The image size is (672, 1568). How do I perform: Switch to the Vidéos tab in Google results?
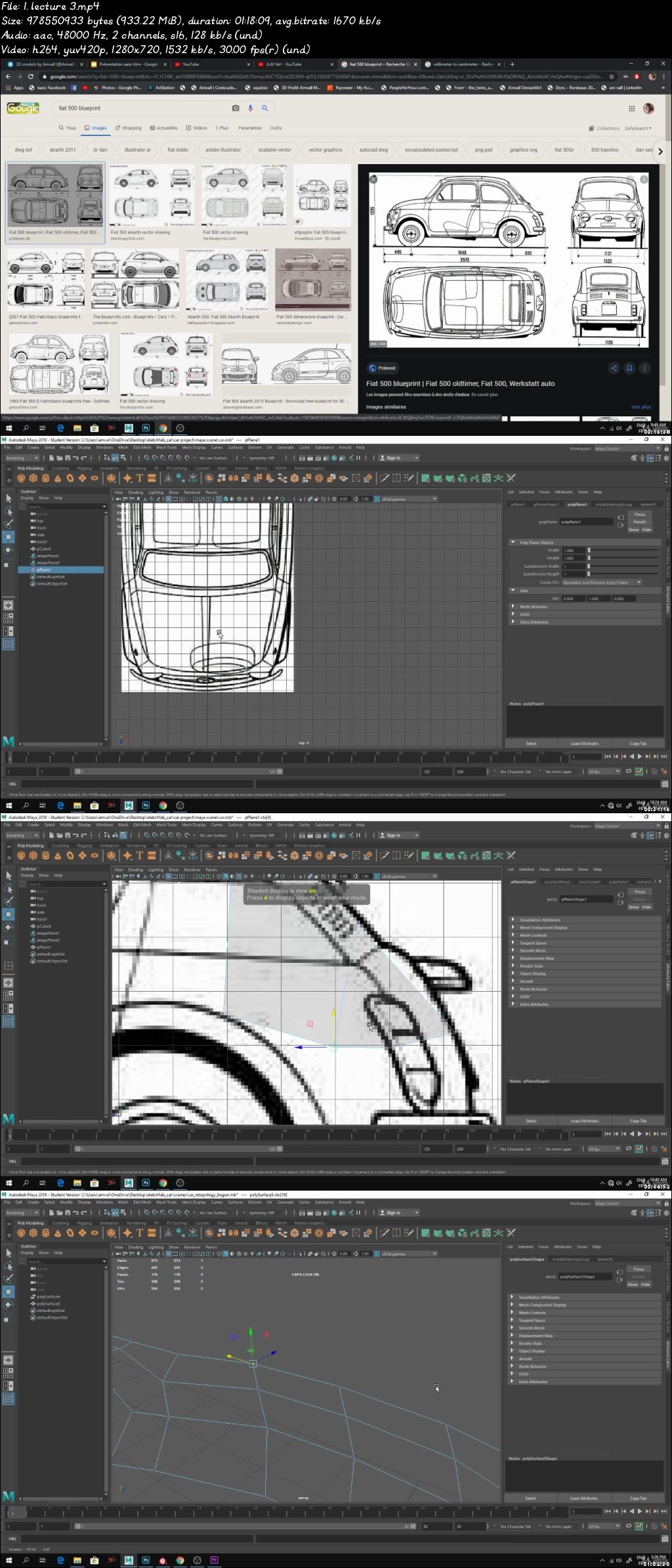coord(197,128)
